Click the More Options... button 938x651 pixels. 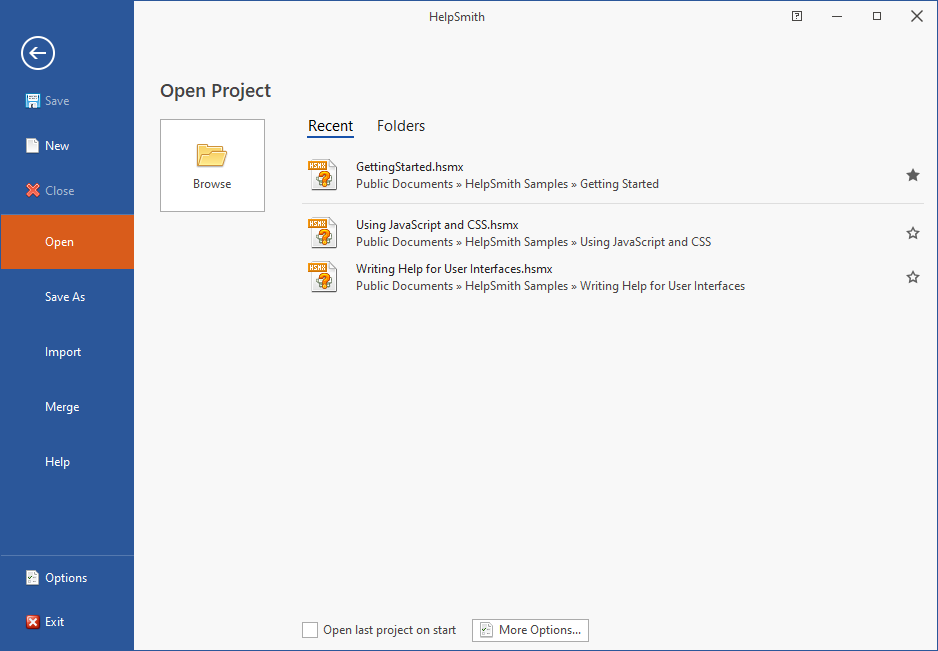click(x=530, y=630)
